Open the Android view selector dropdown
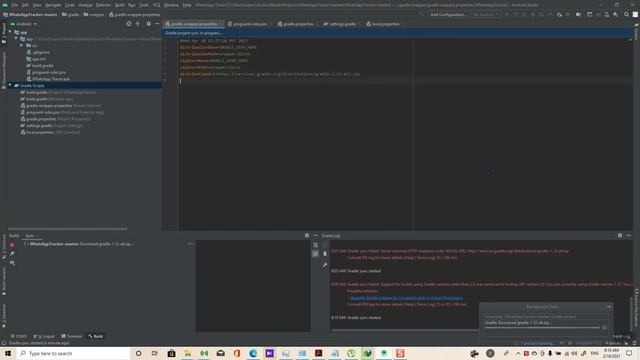The height and width of the screenshot is (360, 640). point(24,24)
